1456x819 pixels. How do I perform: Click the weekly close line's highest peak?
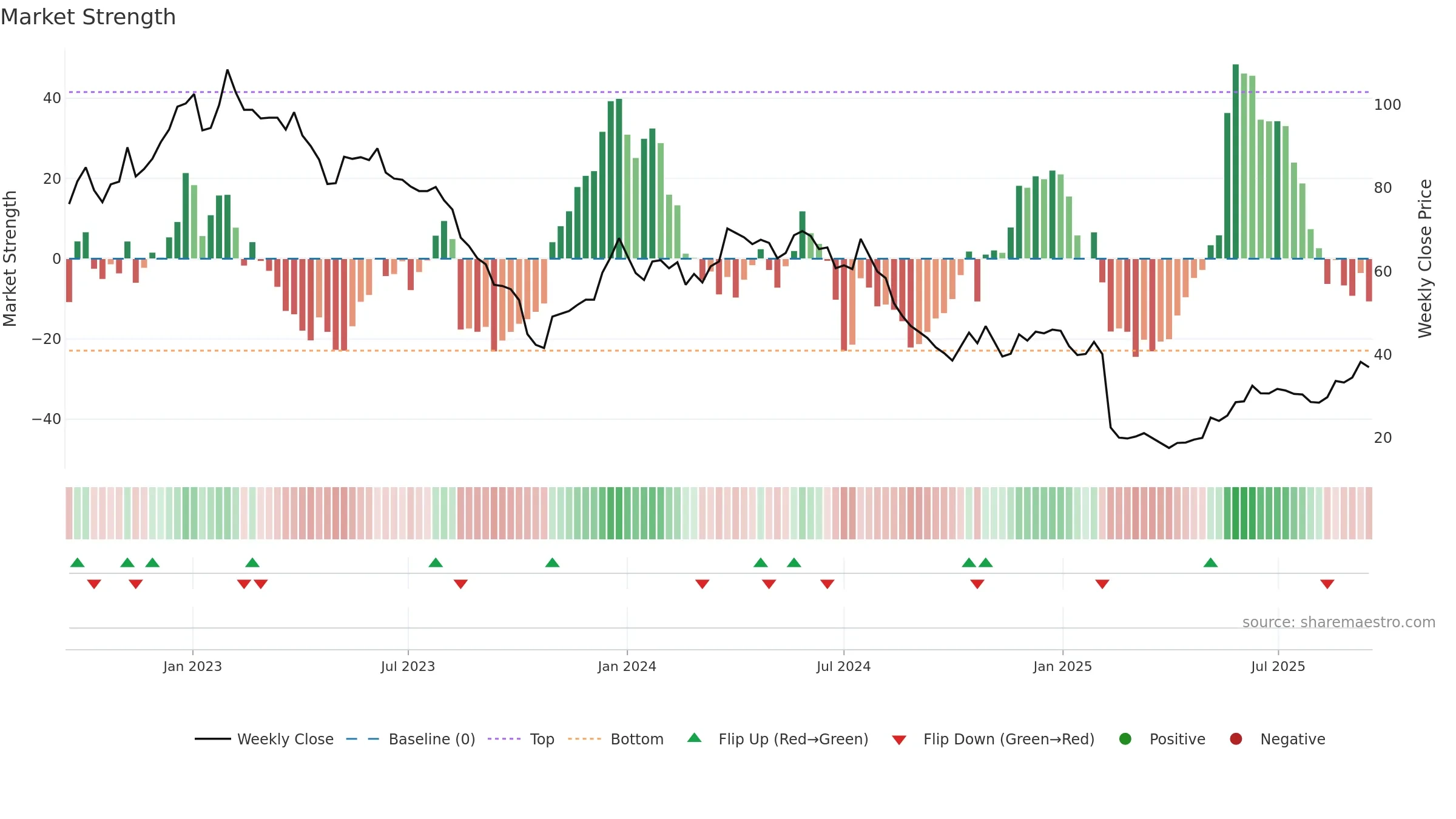[x=227, y=70]
